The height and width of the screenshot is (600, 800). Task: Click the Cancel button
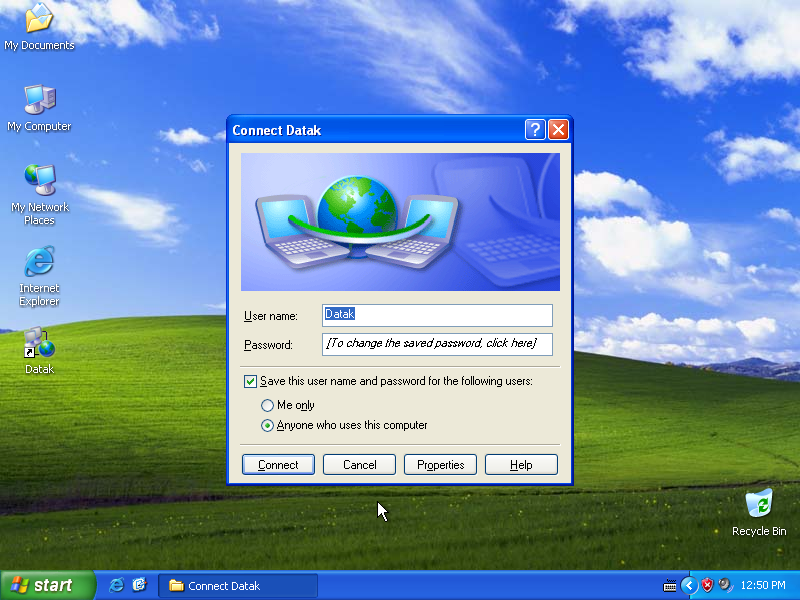point(359,465)
